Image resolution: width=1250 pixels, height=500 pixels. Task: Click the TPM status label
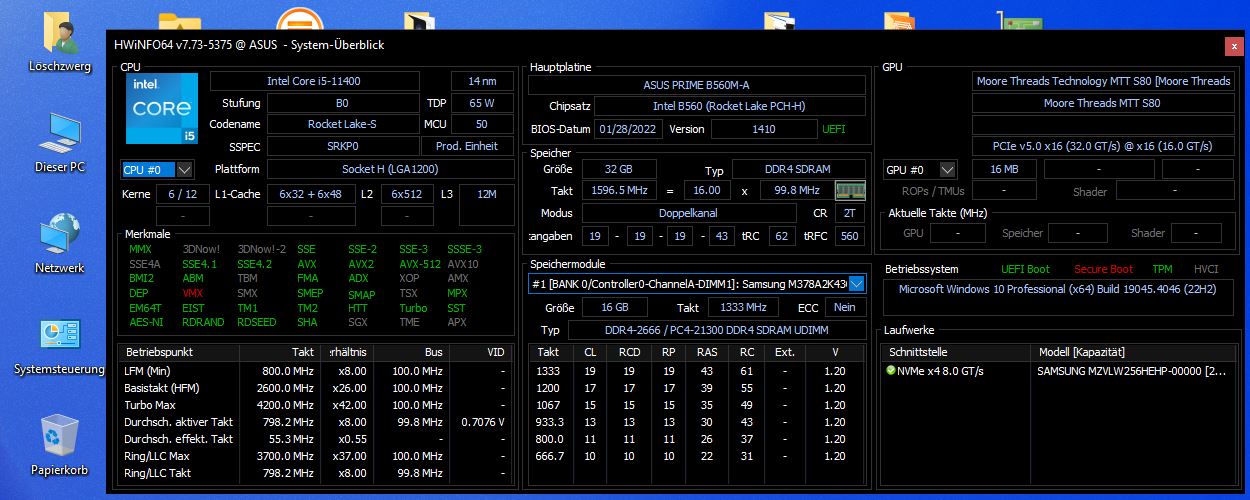tap(1162, 269)
